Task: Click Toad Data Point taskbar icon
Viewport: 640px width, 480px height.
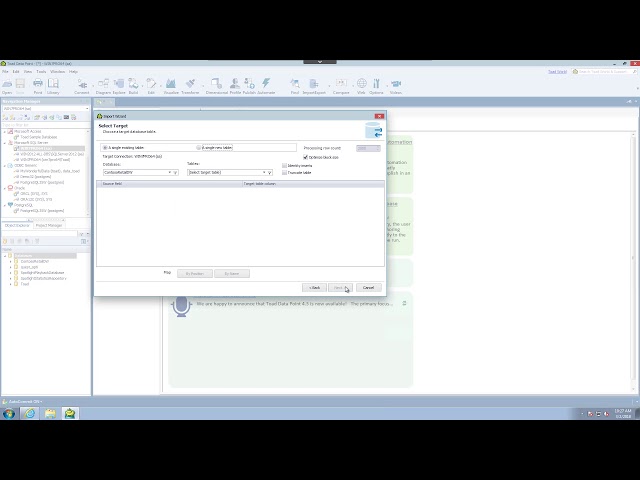Action: [70, 413]
